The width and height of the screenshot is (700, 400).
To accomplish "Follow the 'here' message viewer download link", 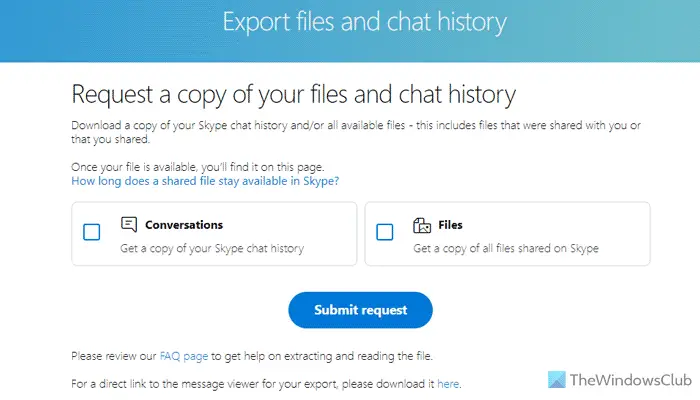I will pos(448,384).
